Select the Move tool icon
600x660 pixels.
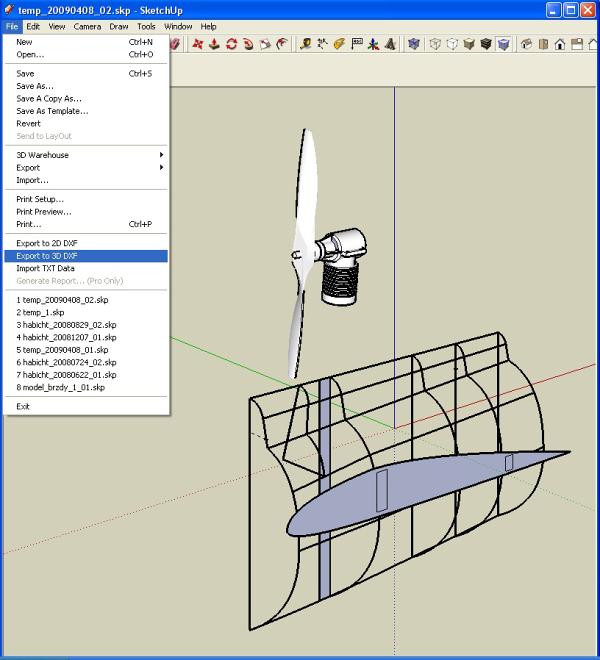[197, 44]
